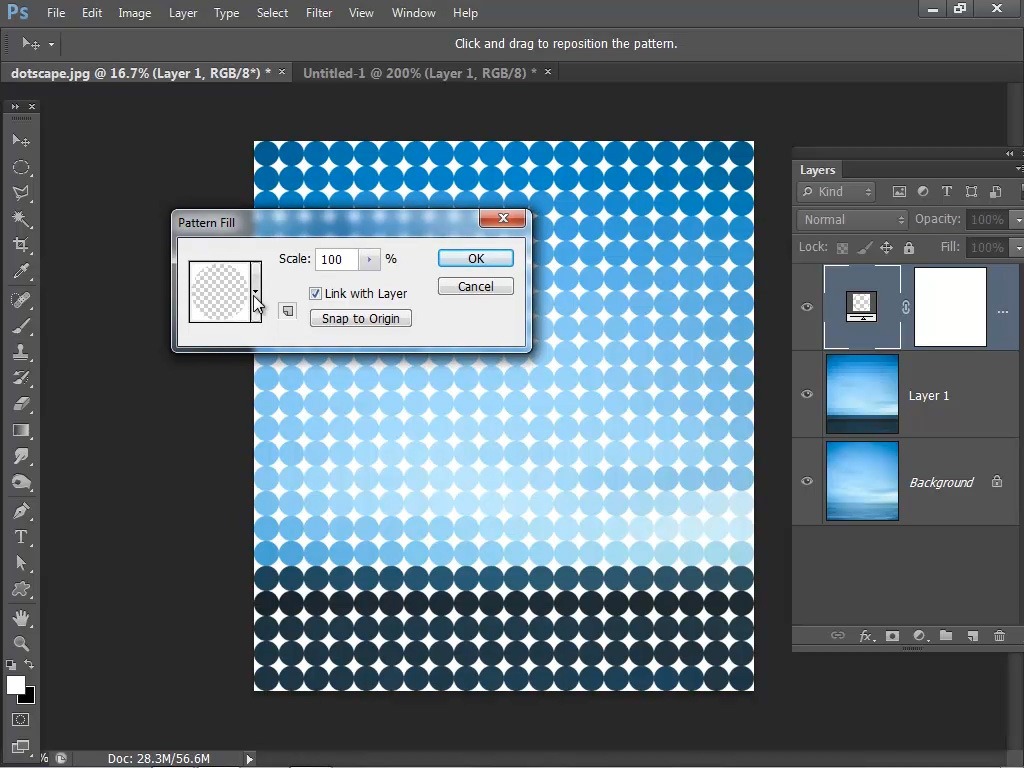Select the Crop tool

coord(21,245)
